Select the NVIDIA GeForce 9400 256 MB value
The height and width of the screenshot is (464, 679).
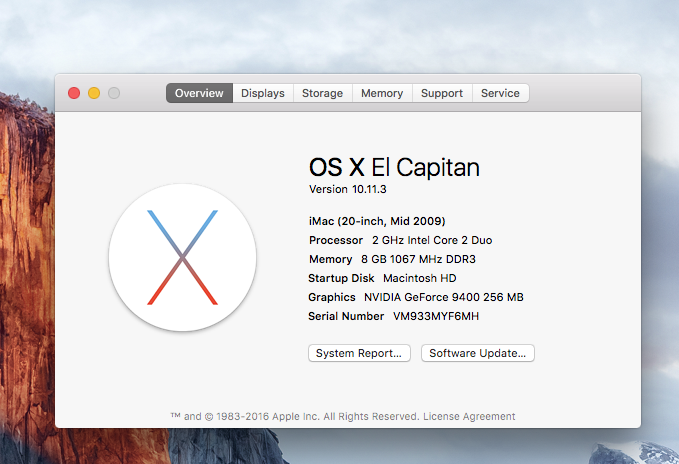pos(444,297)
